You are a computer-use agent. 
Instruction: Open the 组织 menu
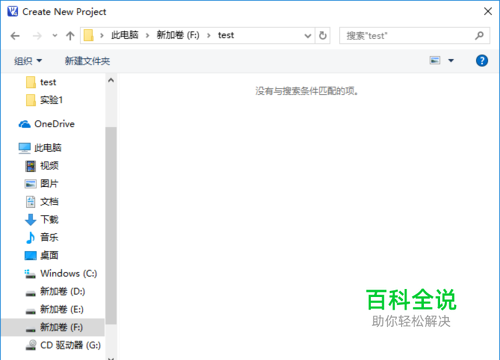click(x=28, y=61)
